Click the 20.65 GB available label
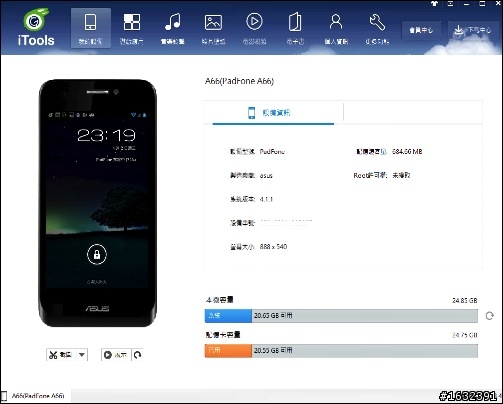Screen dimensions: 503x404 (x=273, y=315)
